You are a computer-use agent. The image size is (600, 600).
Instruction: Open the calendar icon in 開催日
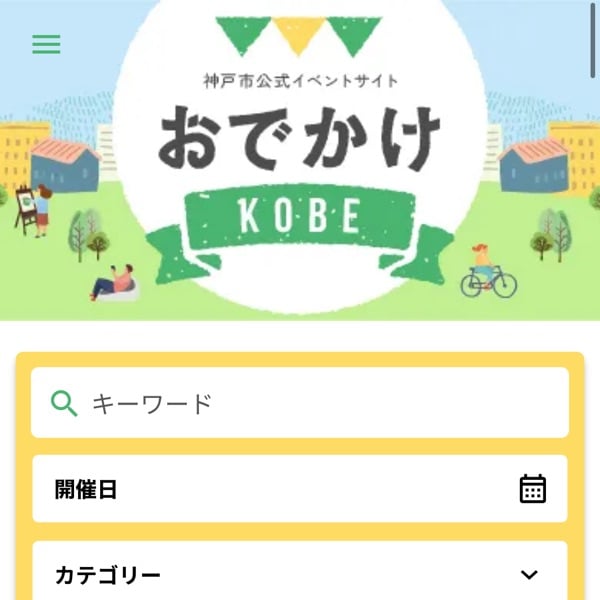[533, 489]
